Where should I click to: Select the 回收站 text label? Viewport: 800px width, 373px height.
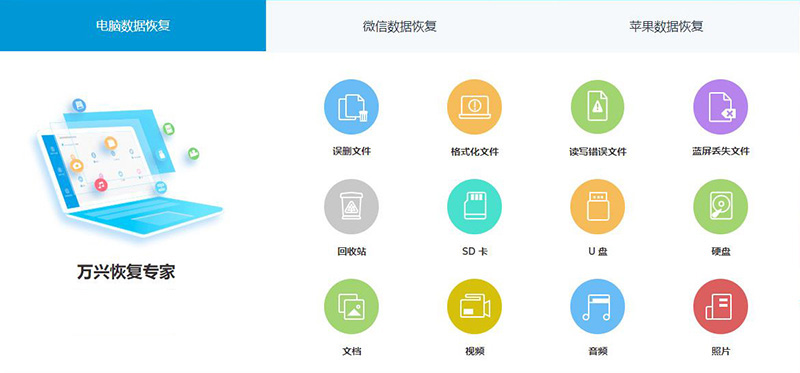pyautogui.click(x=352, y=251)
